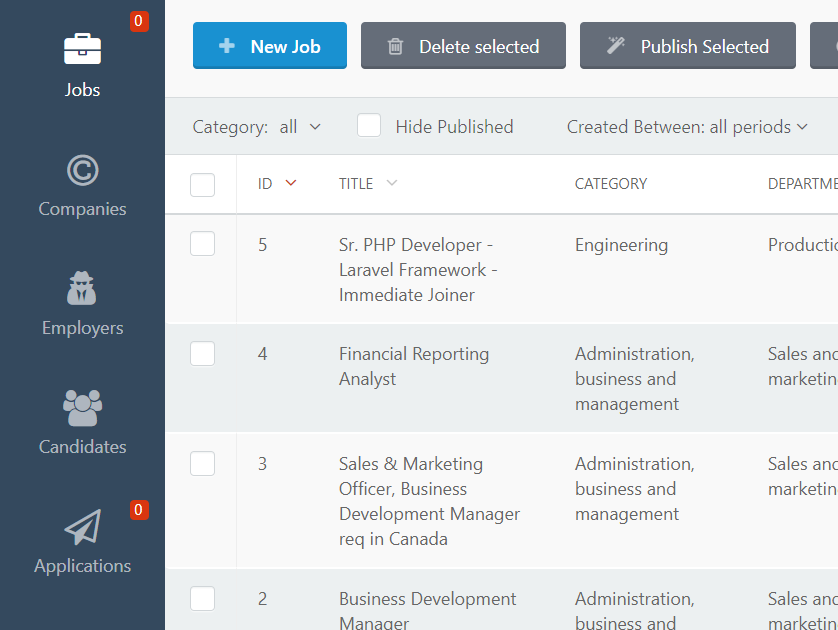Sort by the ID column arrow
838x630 pixels.
pos(291,183)
